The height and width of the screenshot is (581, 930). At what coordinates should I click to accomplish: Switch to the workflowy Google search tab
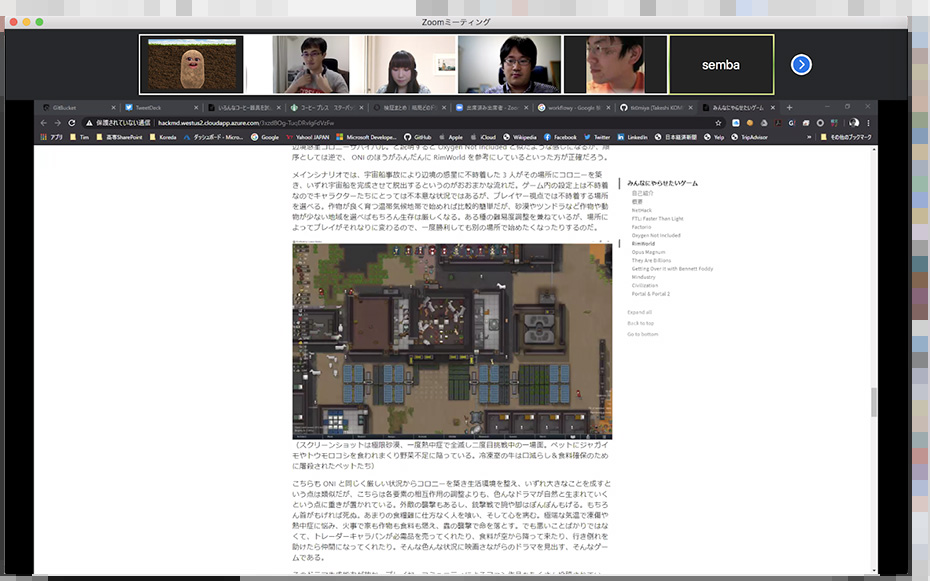[x=574, y=108]
